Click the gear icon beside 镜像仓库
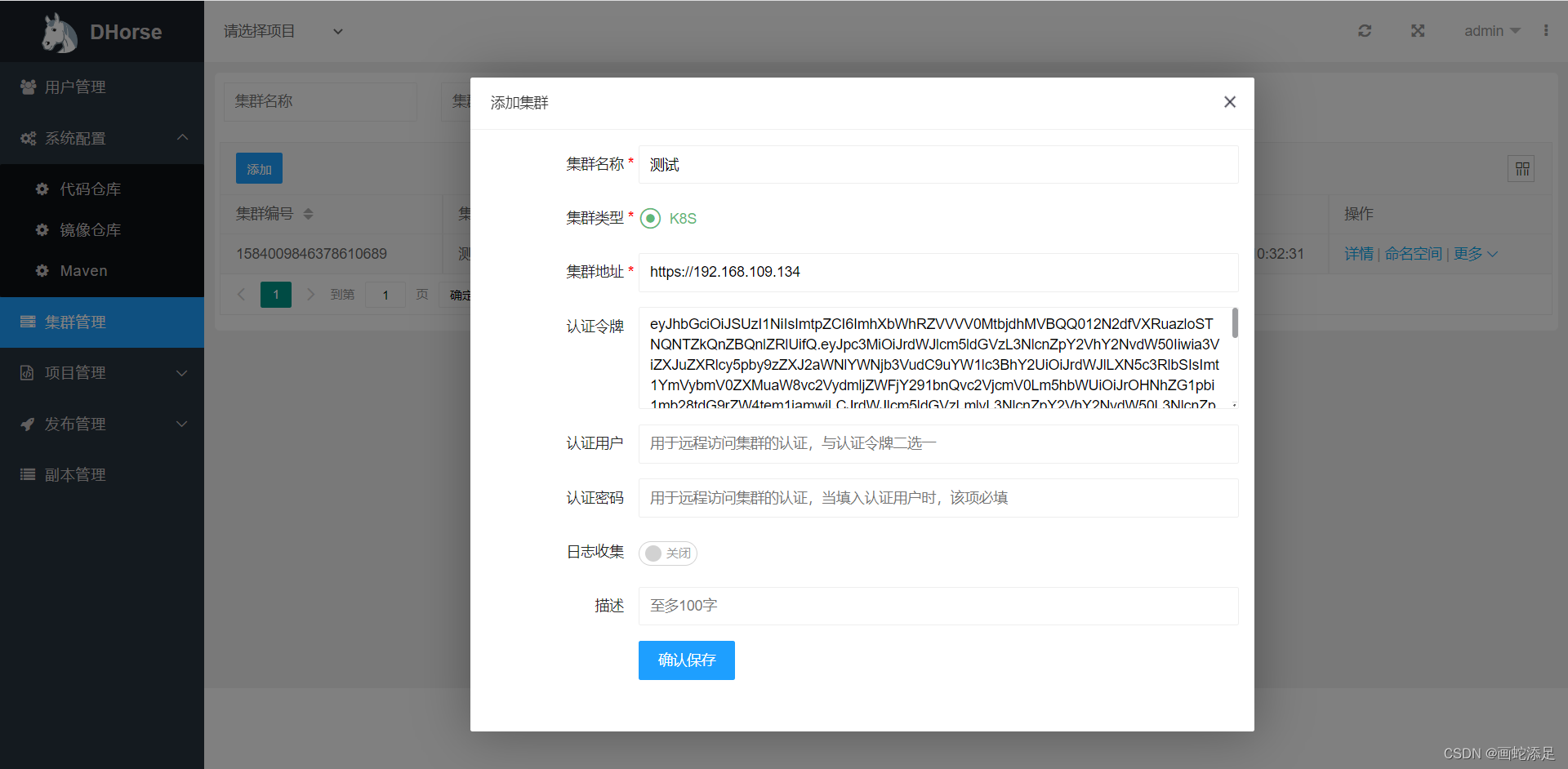This screenshot has height=769, width=1568. click(x=42, y=230)
